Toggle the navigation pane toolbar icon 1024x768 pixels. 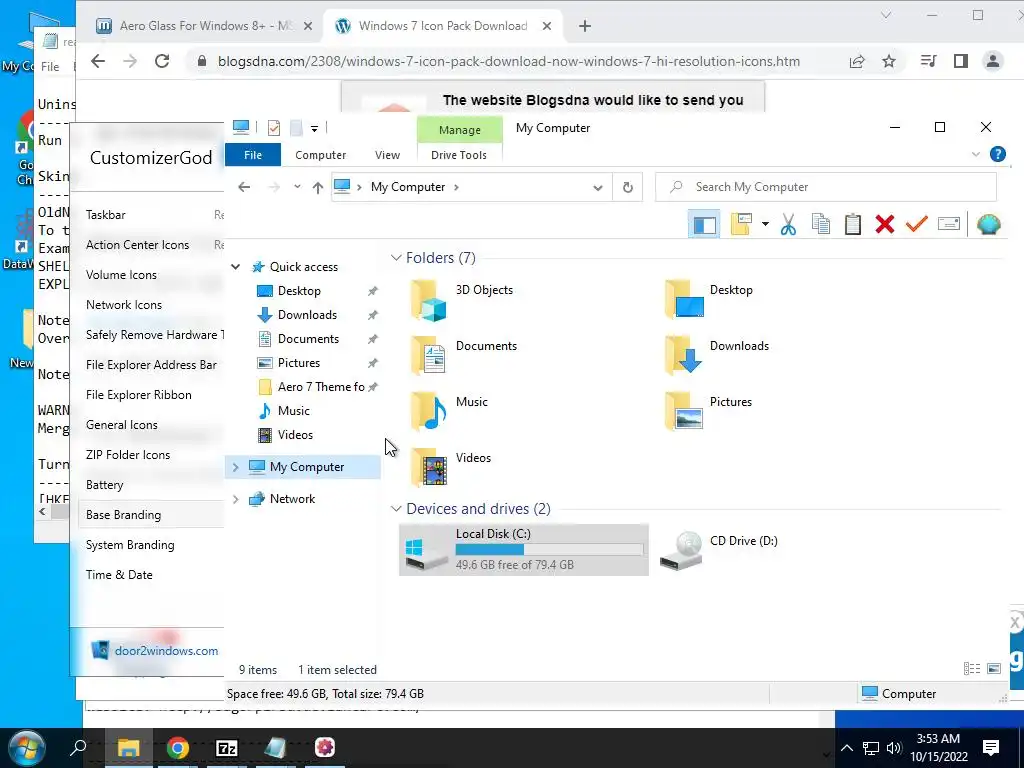704,225
